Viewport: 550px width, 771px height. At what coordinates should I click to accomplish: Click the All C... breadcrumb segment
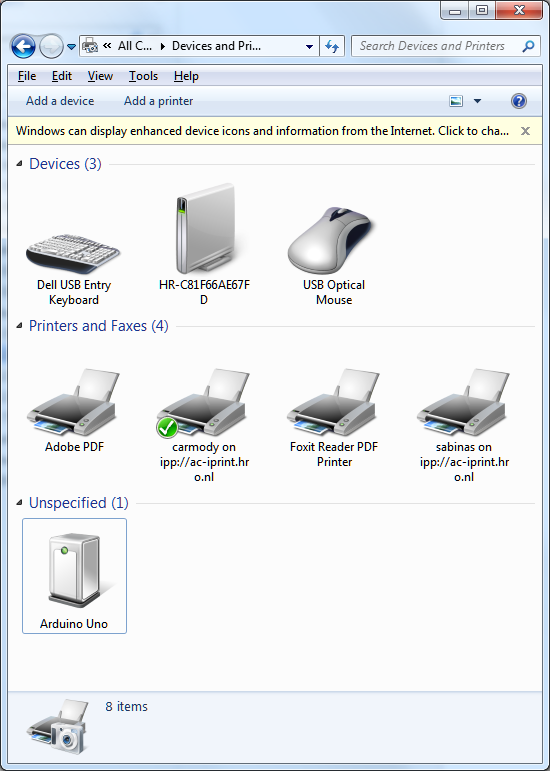pyautogui.click(x=135, y=46)
